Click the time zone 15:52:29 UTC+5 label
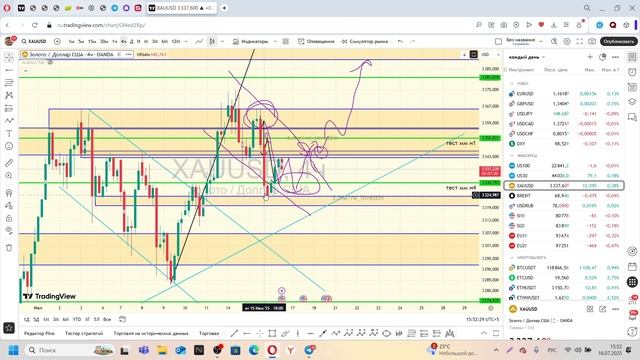This screenshot has height=360, width=640. click(483, 319)
